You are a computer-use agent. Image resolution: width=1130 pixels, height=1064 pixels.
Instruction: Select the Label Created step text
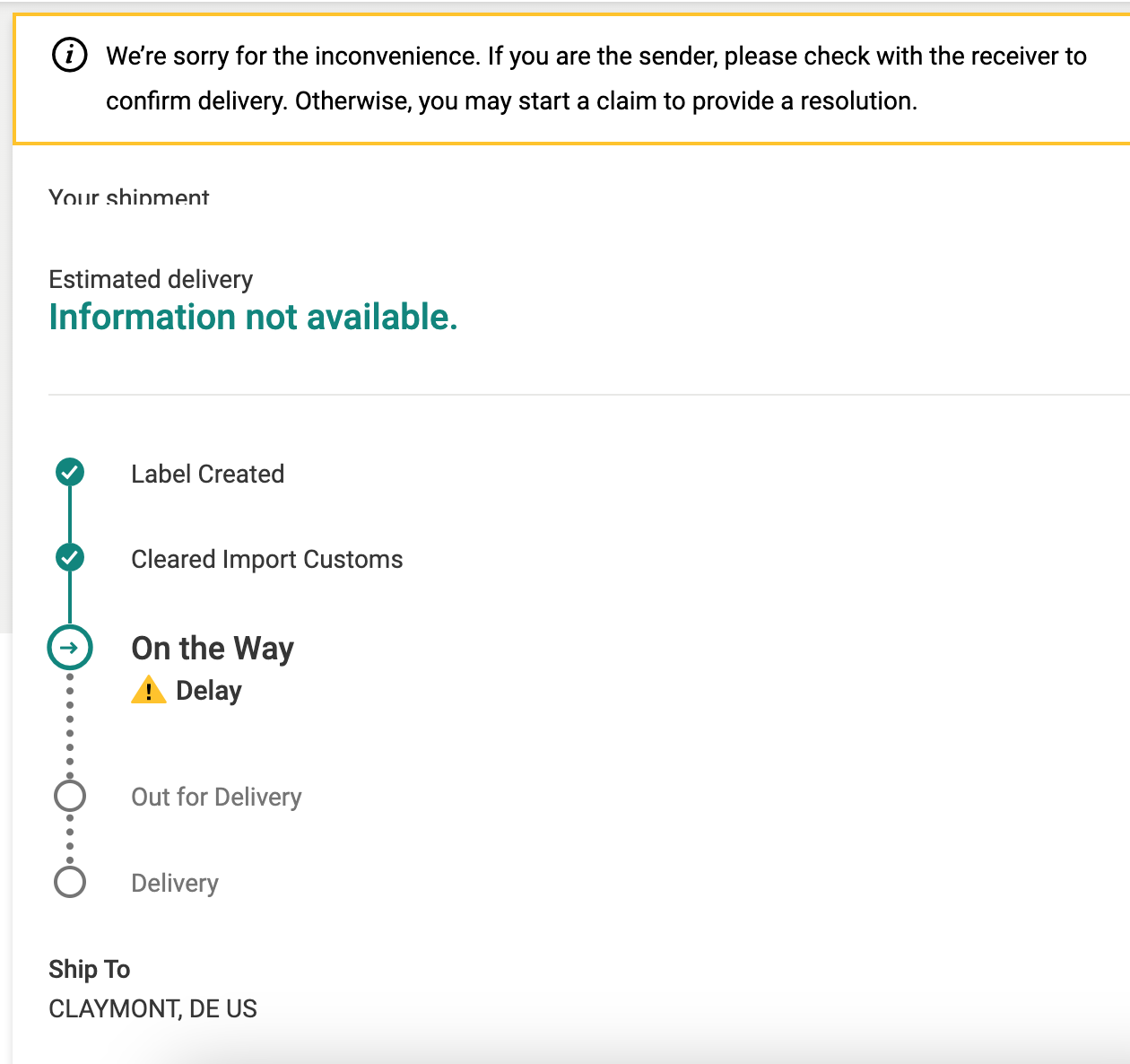point(207,474)
